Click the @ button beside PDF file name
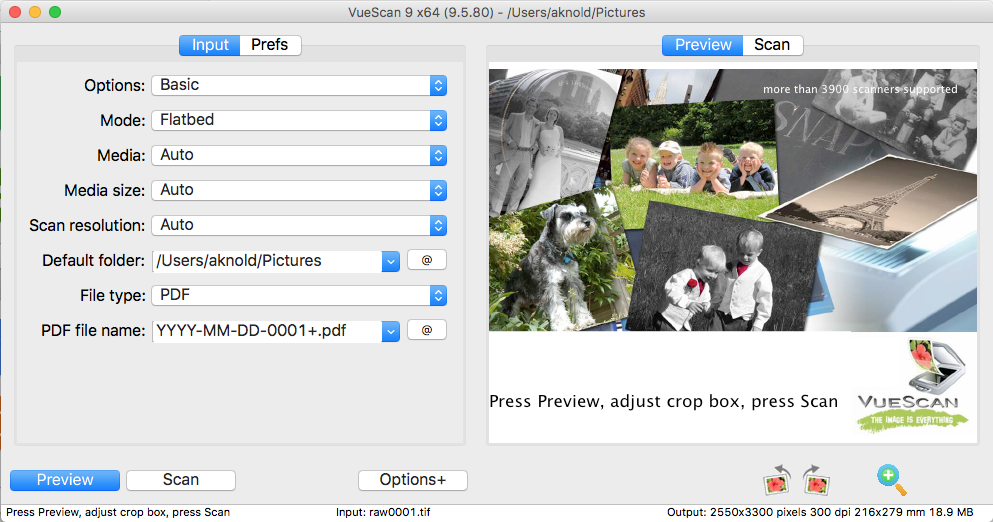993x522 pixels. coord(426,330)
